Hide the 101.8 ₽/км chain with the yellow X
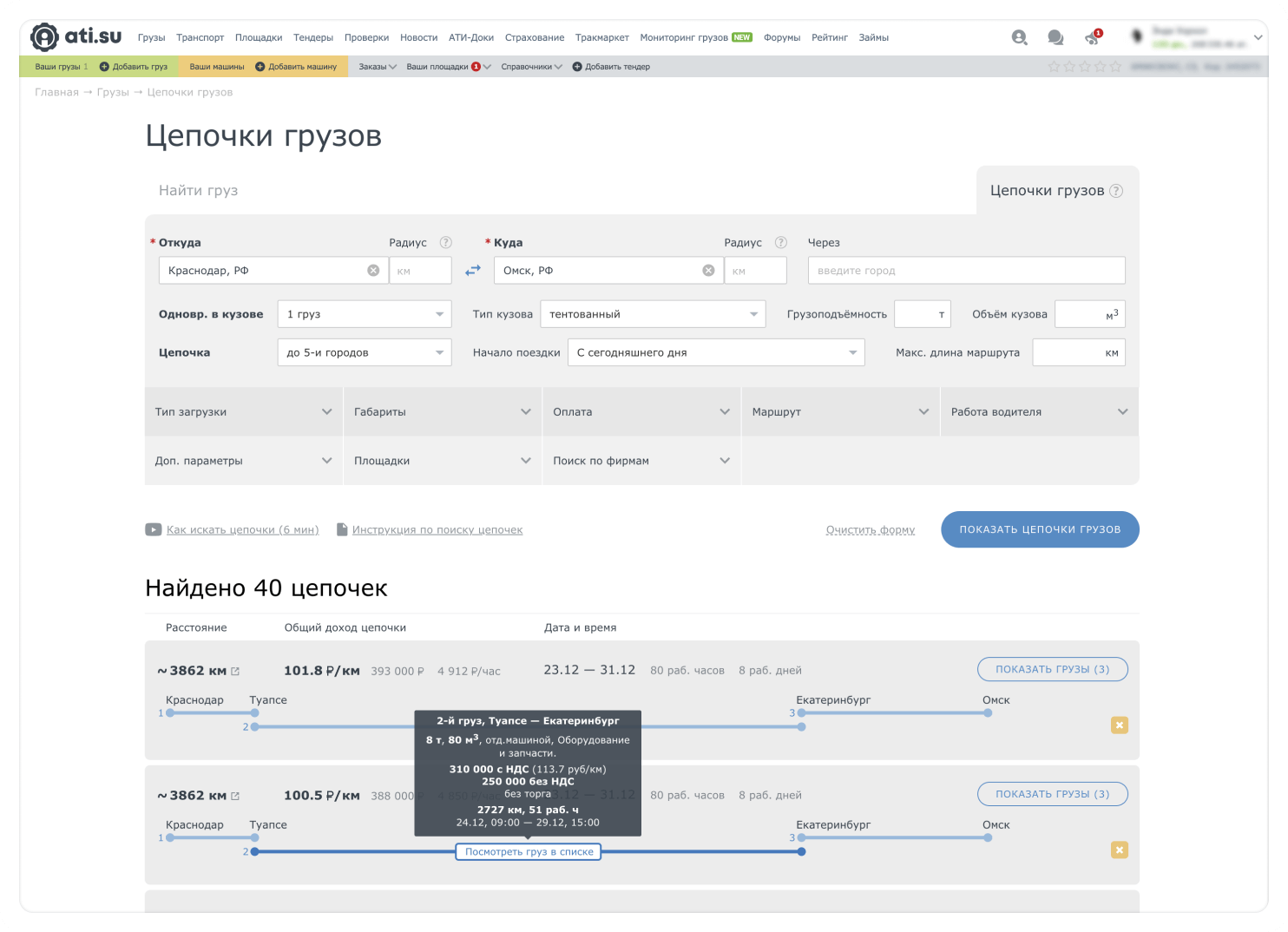 tap(1119, 725)
